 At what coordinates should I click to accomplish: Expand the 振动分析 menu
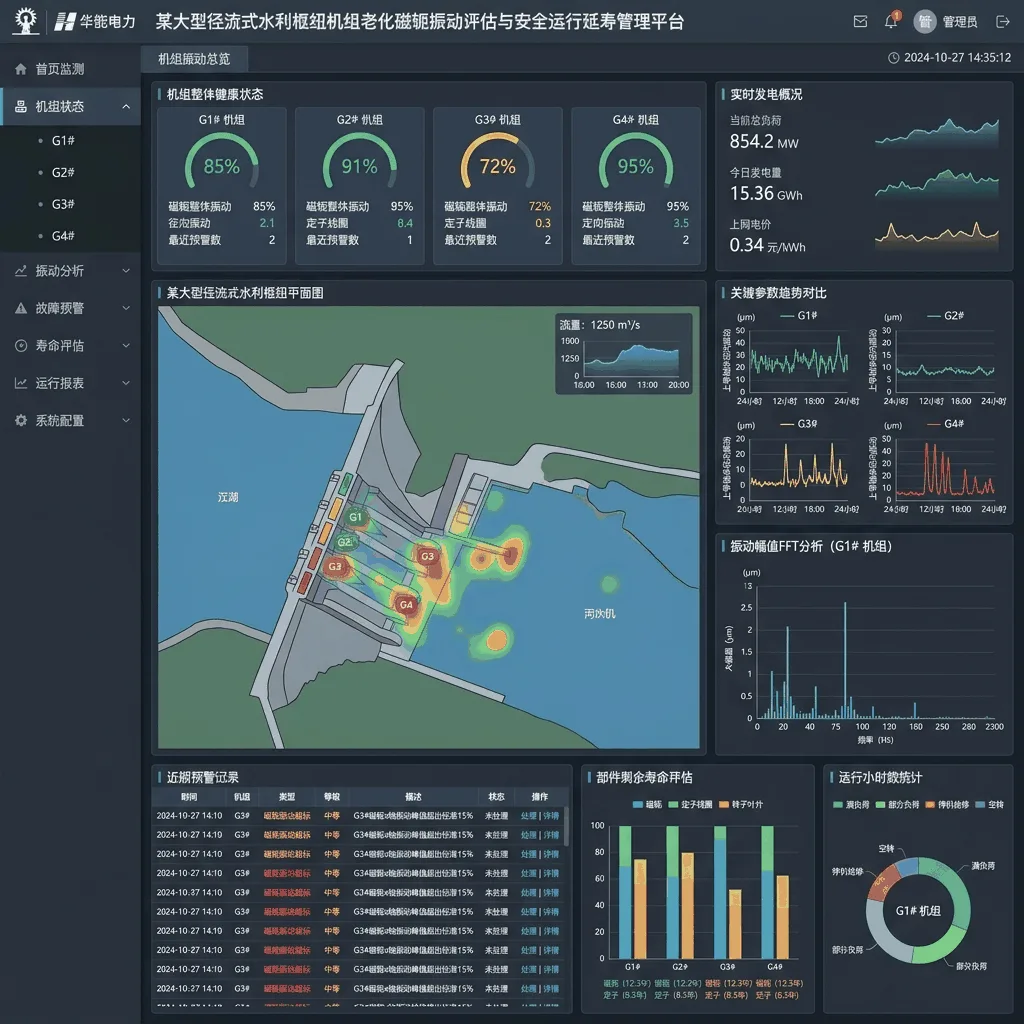point(71,271)
